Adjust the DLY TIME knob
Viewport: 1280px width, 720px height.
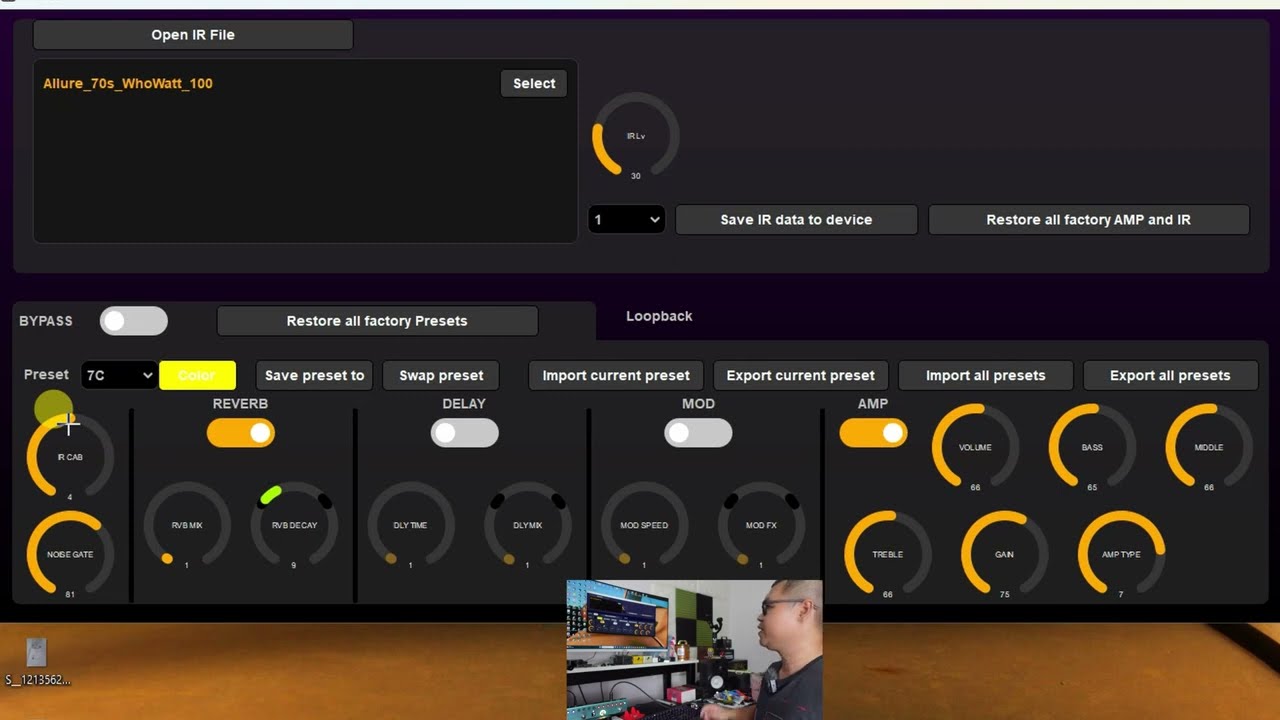click(x=411, y=525)
